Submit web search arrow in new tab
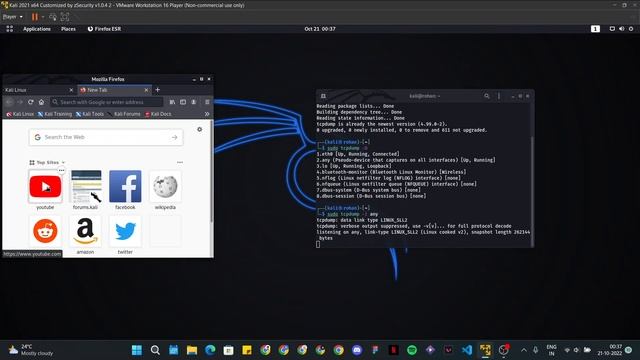Viewport: 640px width, 360px height. pos(175,138)
